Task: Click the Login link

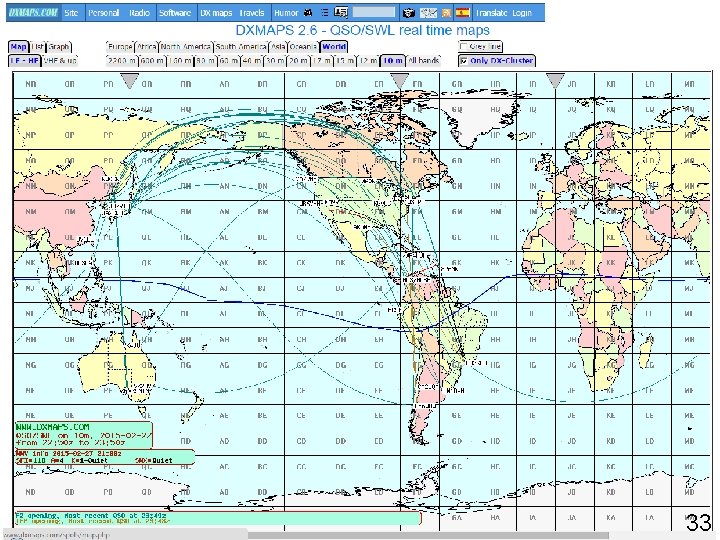Action: click(x=522, y=13)
